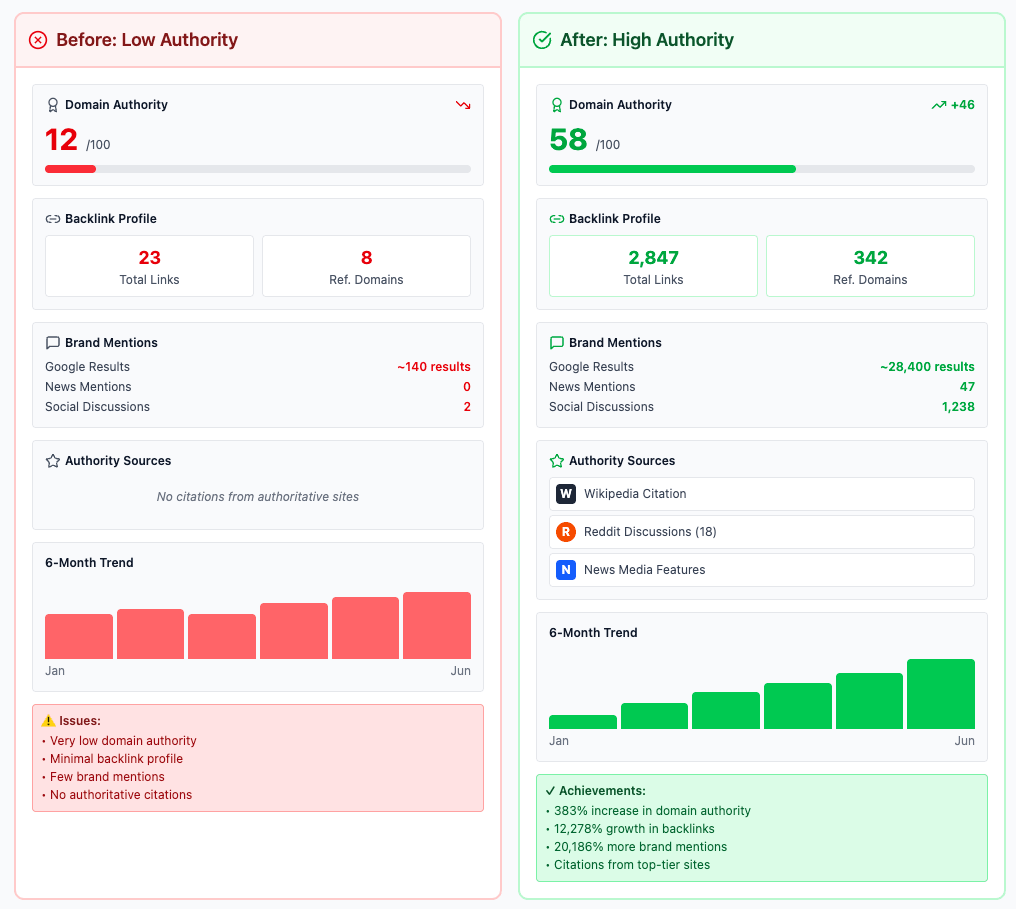
Task: Click the checkmark icon beside Achievements
Action: point(550,790)
